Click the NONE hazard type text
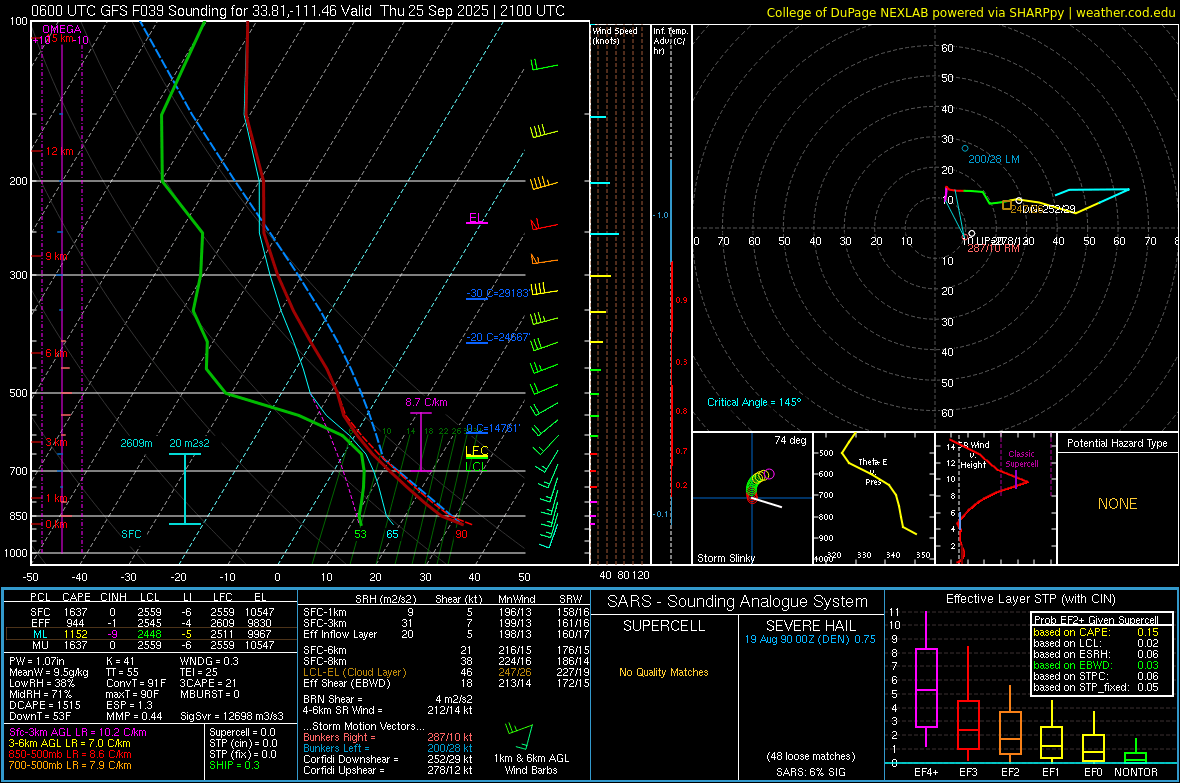This screenshot has width=1180, height=783. pos(1117,504)
